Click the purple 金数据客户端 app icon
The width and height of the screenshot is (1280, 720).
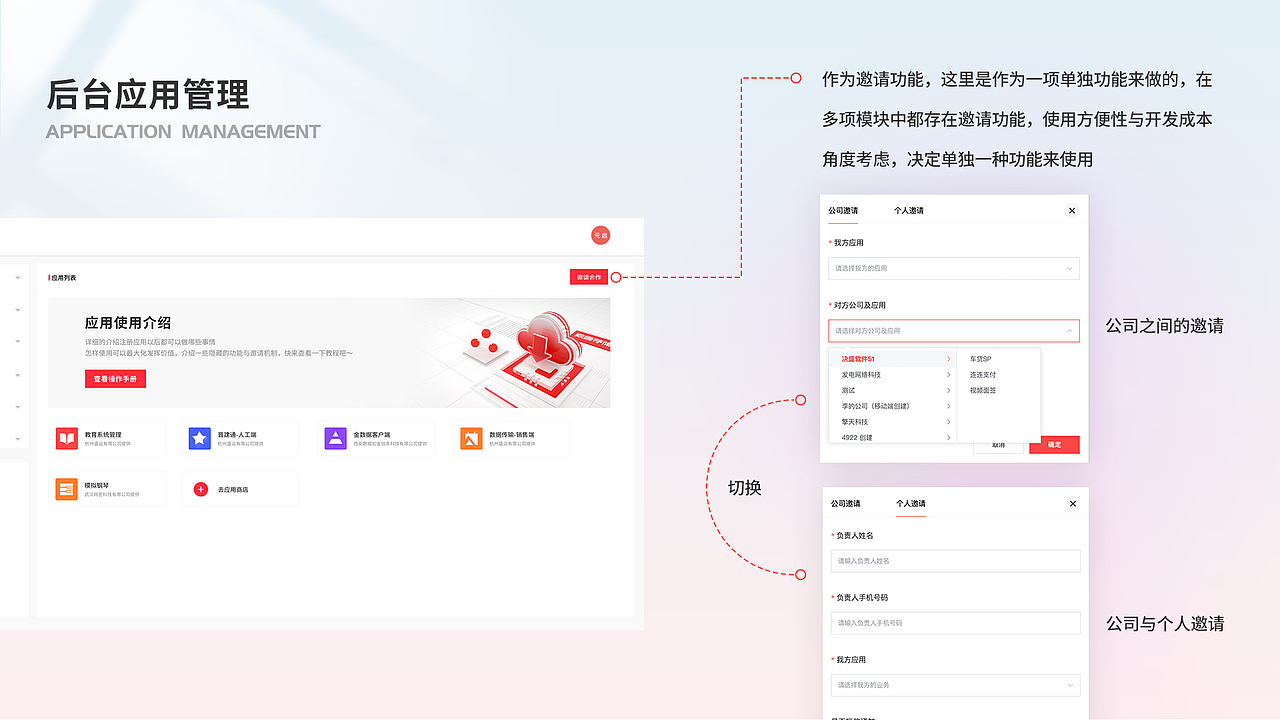point(335,437)
